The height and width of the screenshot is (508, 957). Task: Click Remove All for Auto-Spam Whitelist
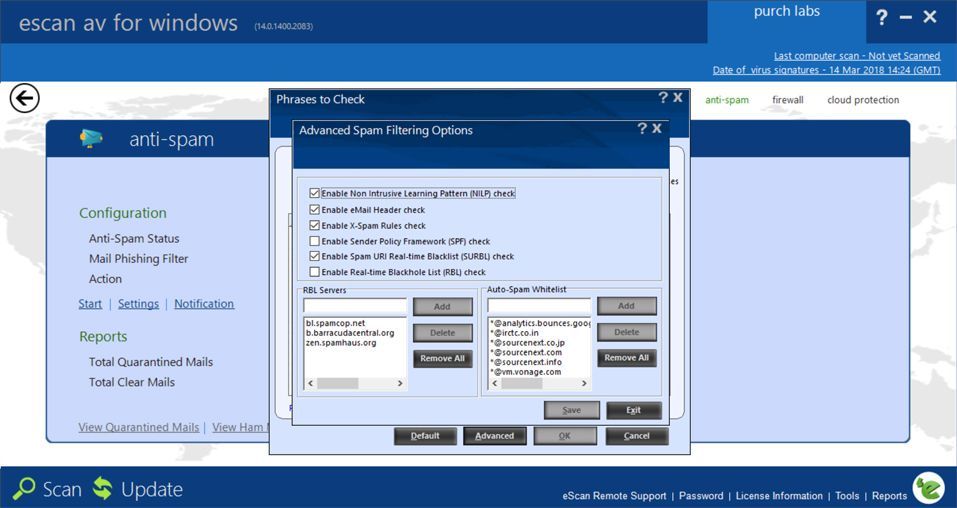(627, 358)
